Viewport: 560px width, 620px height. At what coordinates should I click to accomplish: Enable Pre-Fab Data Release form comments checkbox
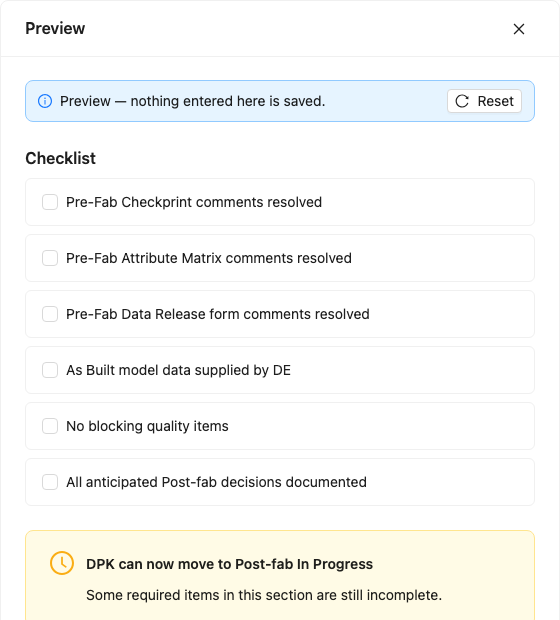tap(50, 314)
